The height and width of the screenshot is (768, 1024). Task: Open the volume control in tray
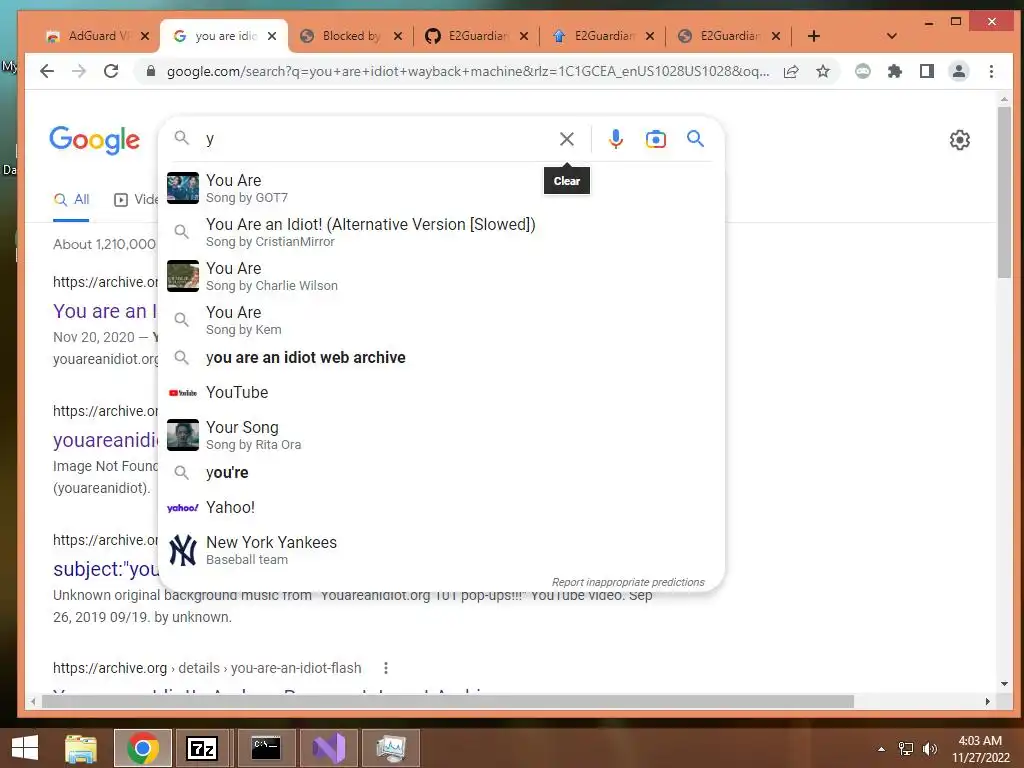[930, 749]
